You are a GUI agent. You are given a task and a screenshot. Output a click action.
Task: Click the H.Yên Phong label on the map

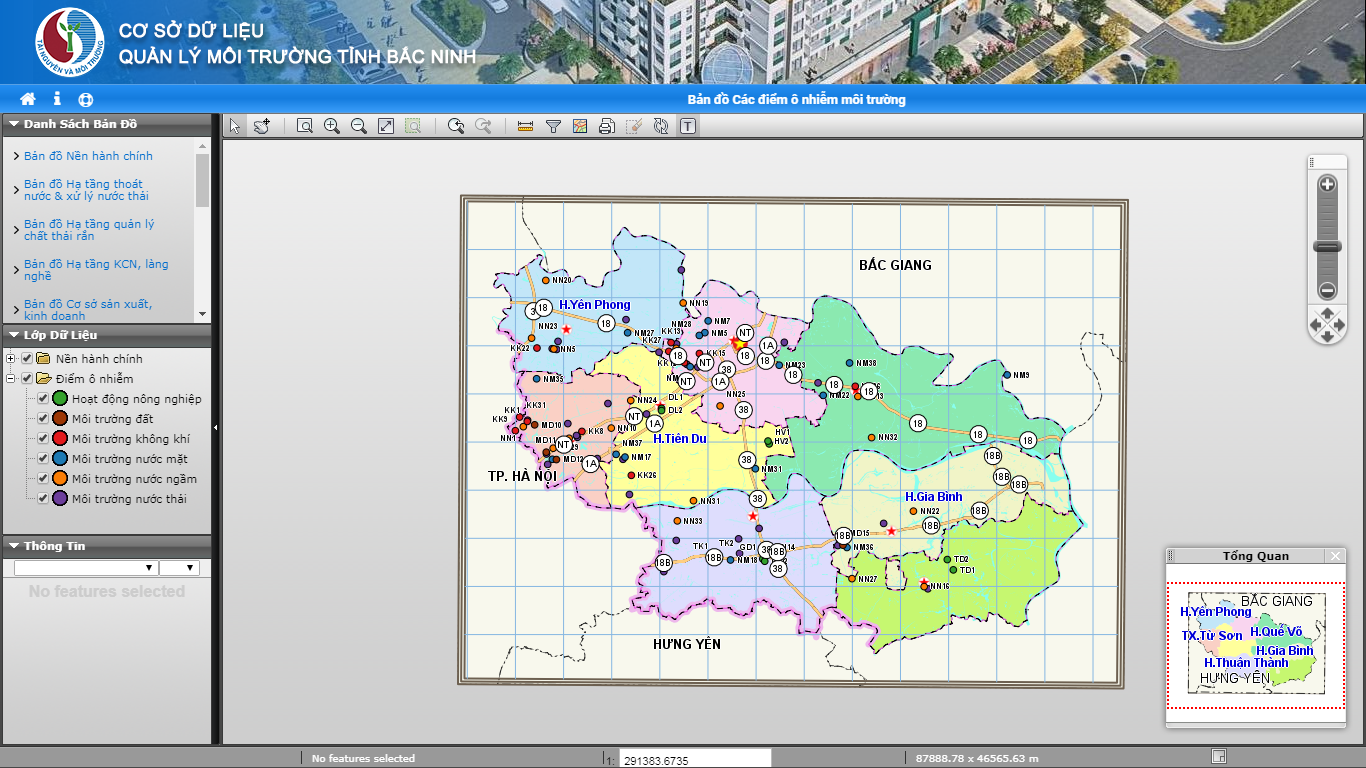tap(594, 304)
